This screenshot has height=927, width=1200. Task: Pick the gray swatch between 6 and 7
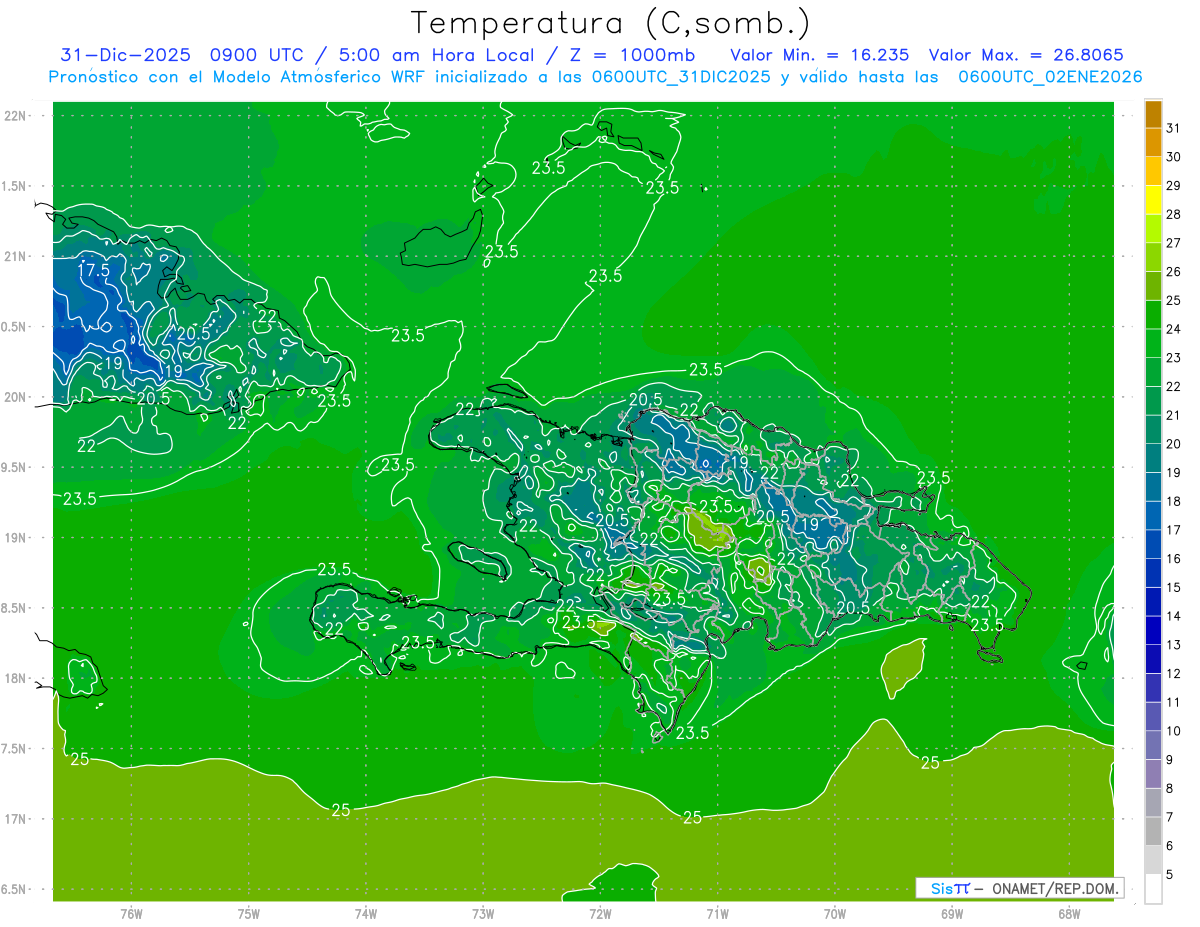click(x=1153, y=832)
